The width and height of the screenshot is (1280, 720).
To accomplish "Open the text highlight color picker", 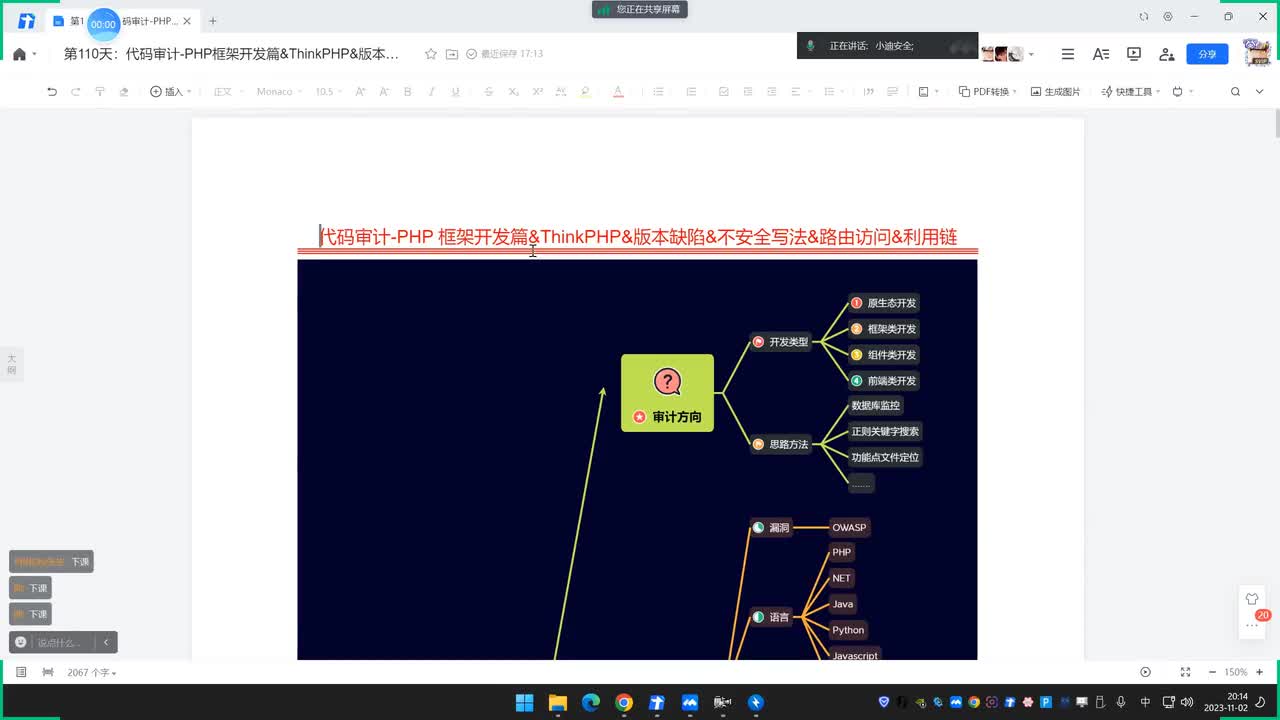I will 585,91.
